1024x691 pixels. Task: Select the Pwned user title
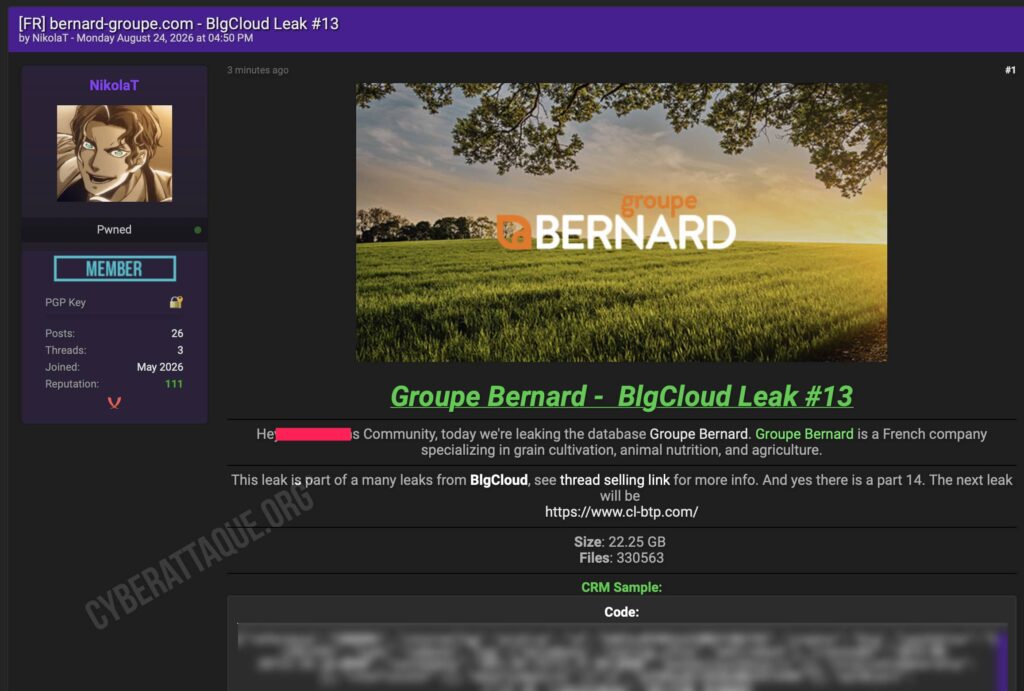pyautogui.click(x=114, y=230)
